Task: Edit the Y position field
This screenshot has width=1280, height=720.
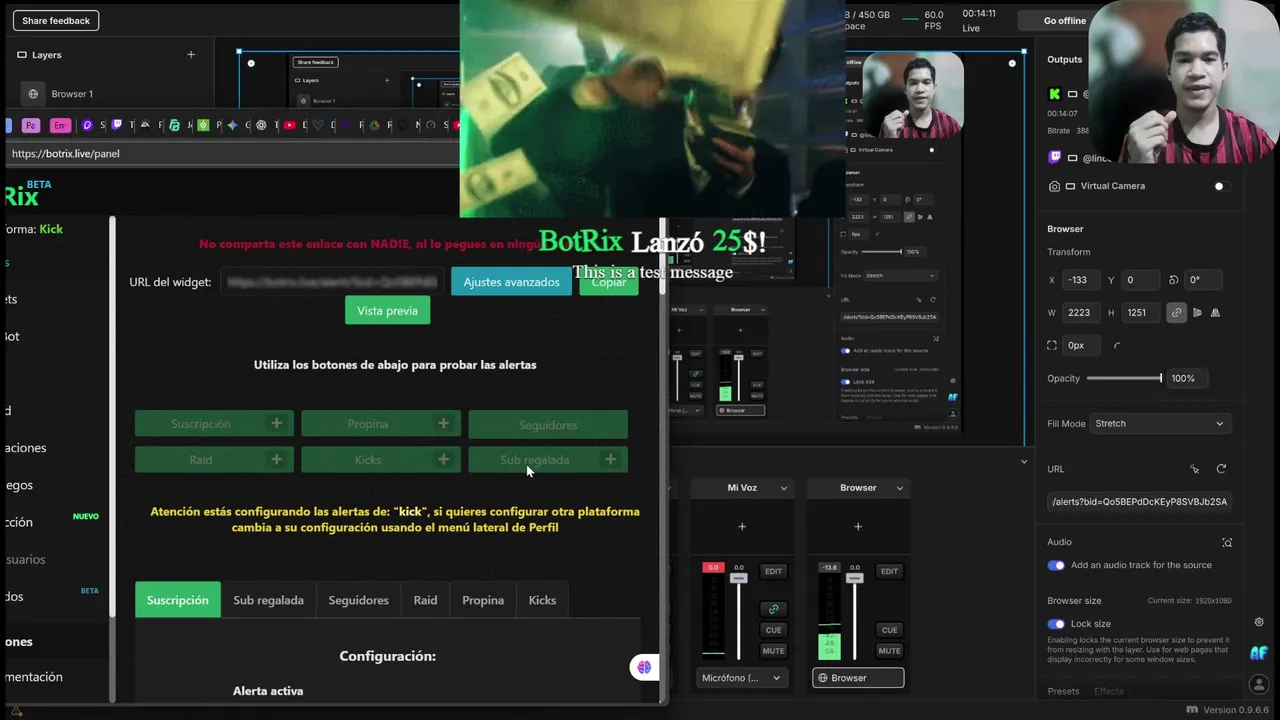Action: click(1140, 280)
